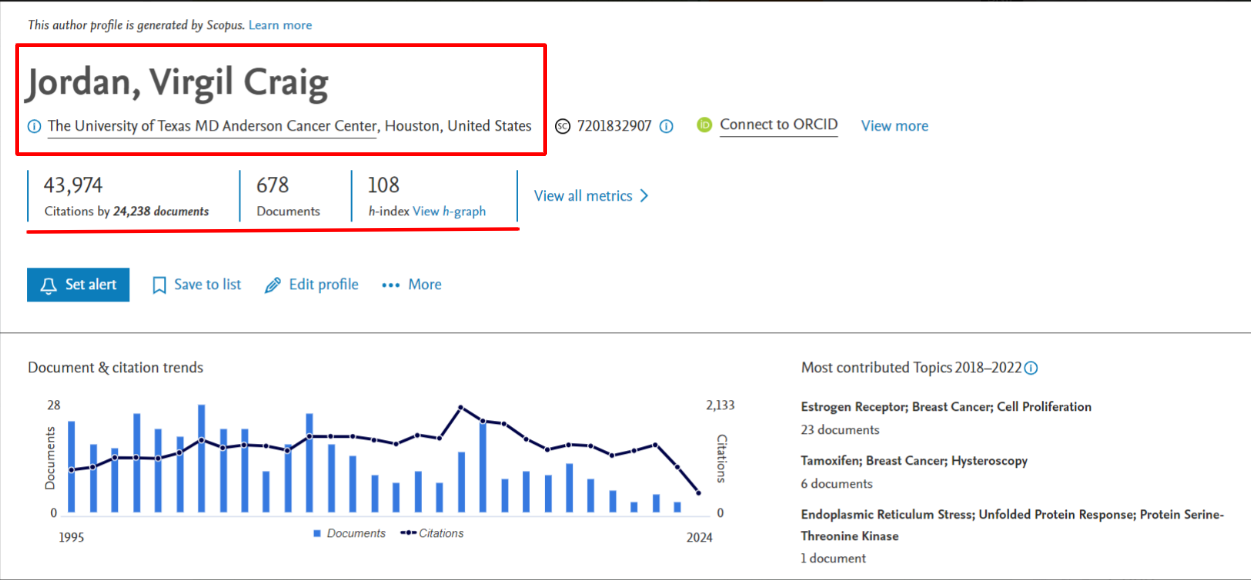The height and width of the screenshot is (580, 1251).
Task: Expand View all metrics with its chevron
Action: click(591, 196)
